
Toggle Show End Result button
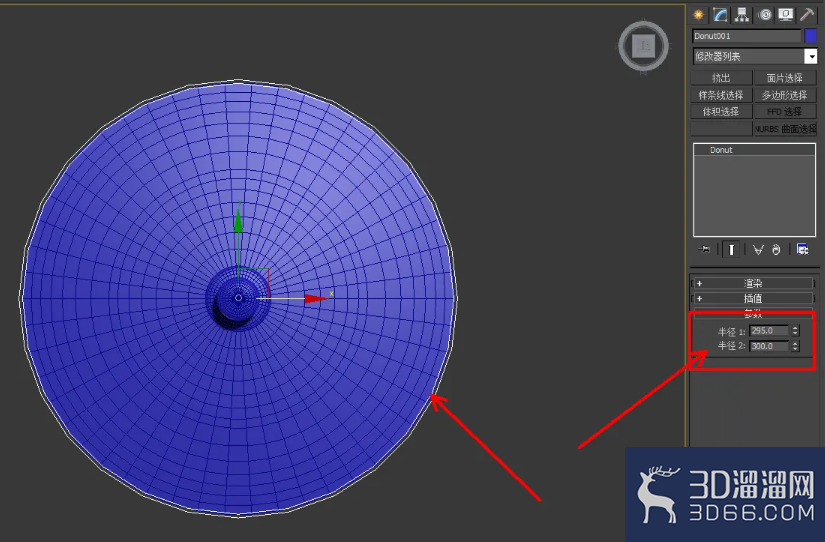(731, 249)
